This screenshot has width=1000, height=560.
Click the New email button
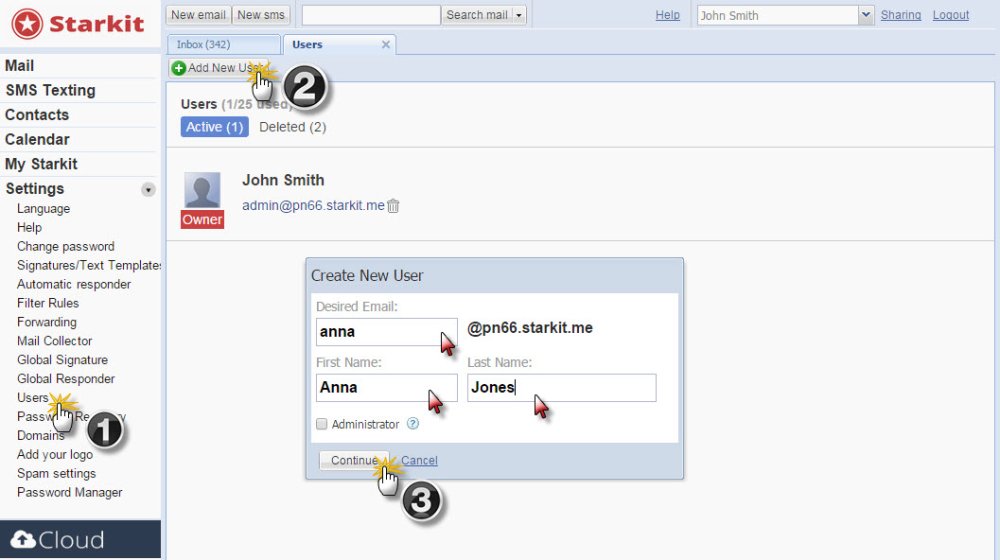tap(198, 15)
